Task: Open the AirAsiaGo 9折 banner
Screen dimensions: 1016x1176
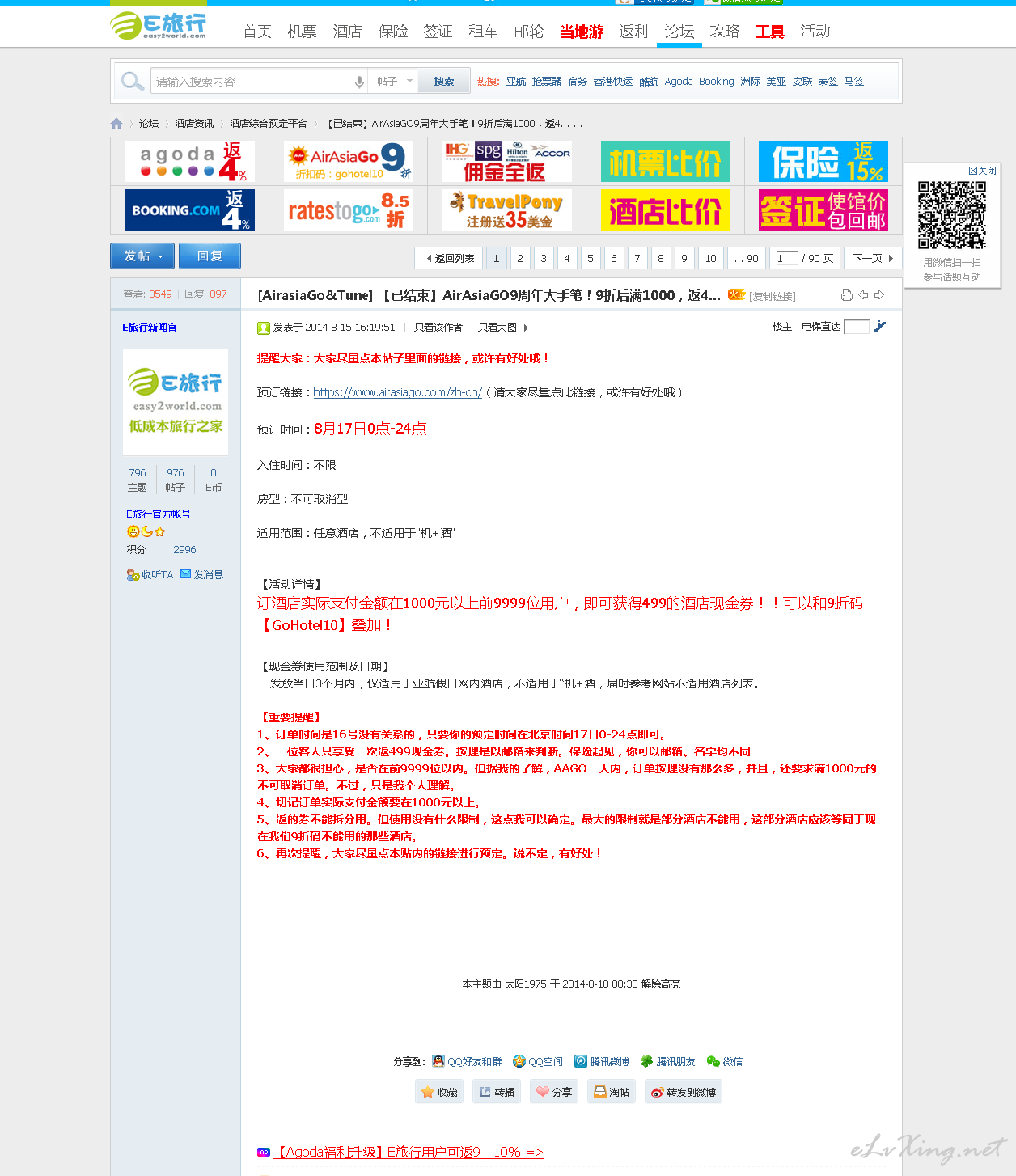Action: point(349,162)
